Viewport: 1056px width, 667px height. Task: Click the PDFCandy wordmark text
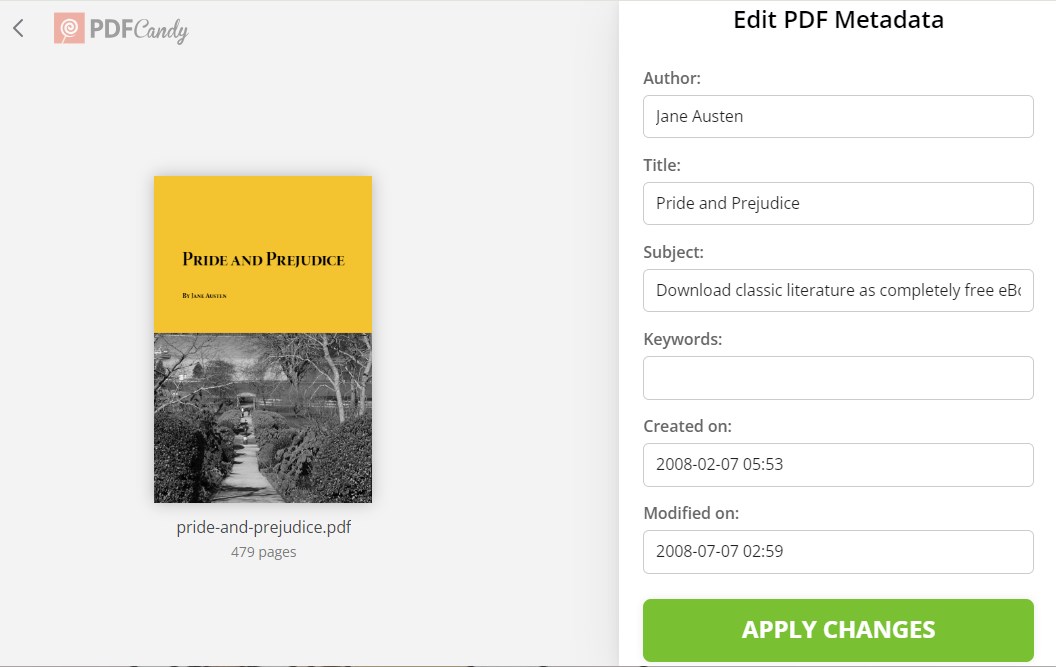pyautogui.click(x=138, y=30)
